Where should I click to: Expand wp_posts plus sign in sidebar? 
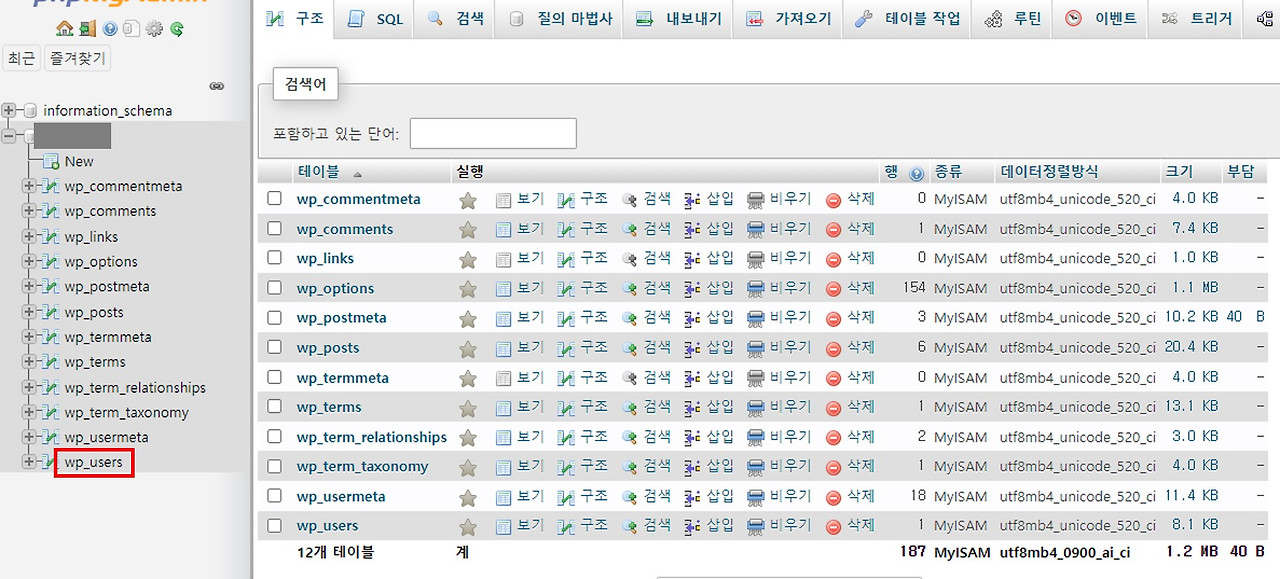(x=29, y=312)
